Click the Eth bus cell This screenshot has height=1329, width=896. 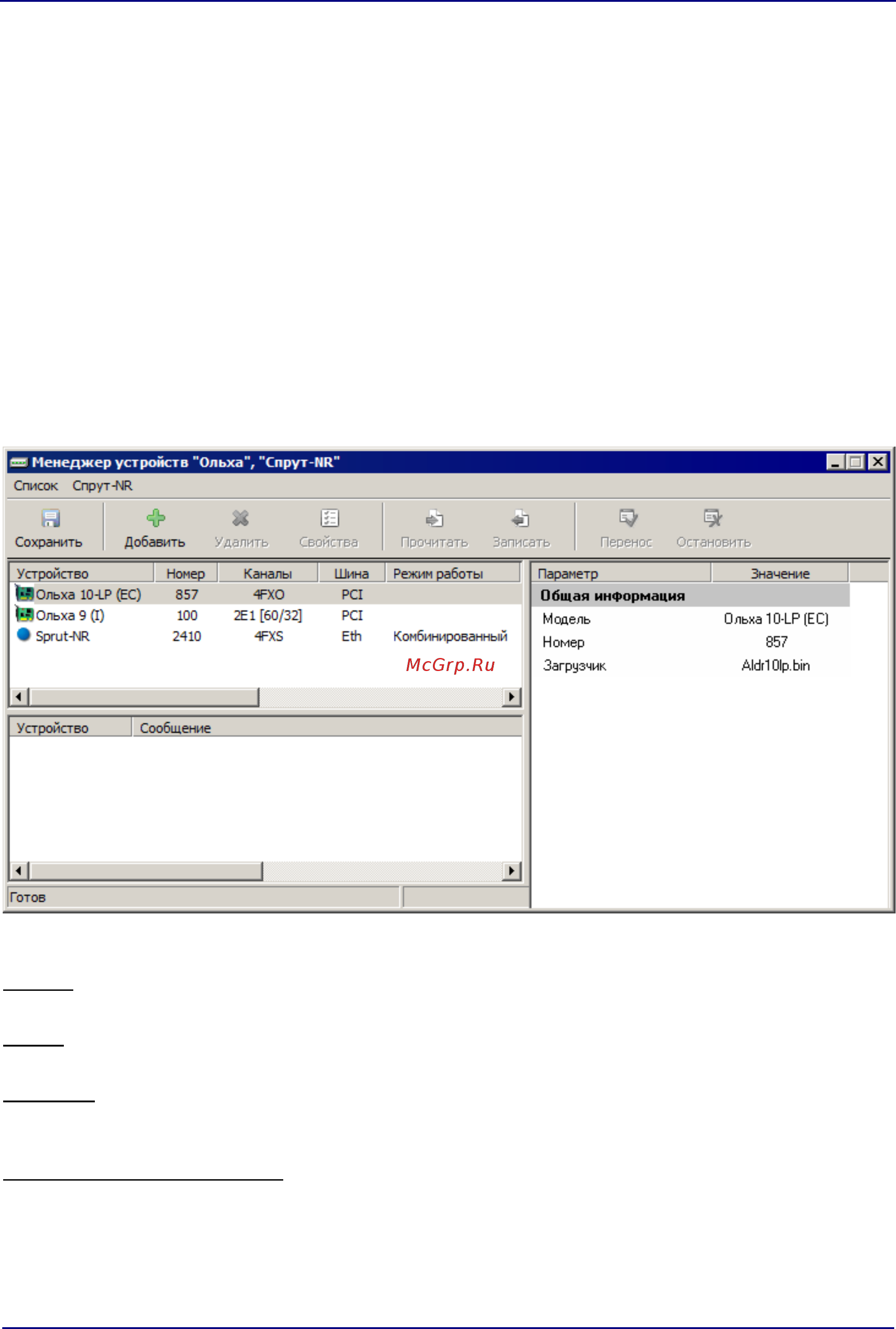[352, 636]
